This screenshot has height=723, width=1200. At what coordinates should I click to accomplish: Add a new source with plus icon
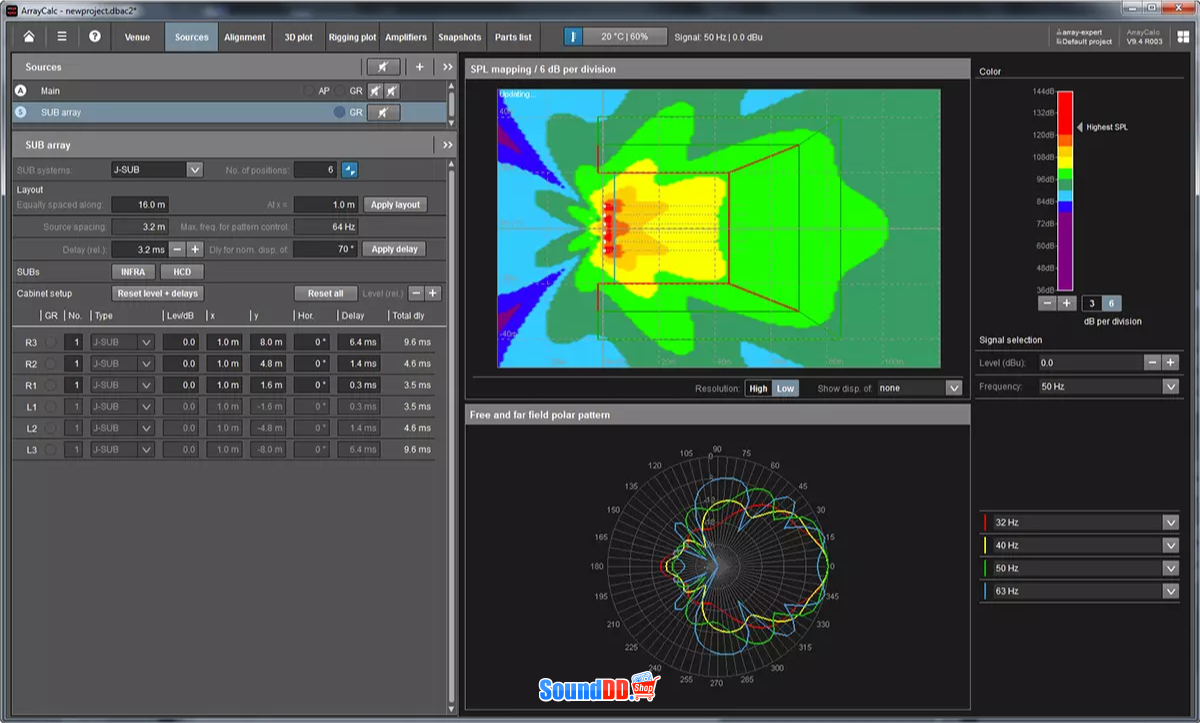point(420,67)
